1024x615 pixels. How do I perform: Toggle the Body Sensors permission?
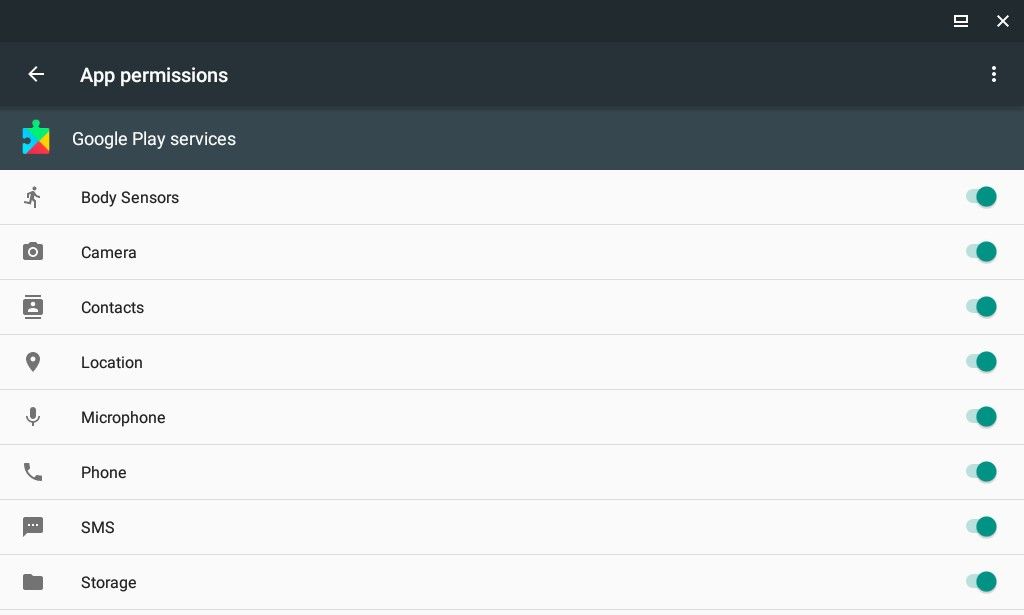(982, 197)
